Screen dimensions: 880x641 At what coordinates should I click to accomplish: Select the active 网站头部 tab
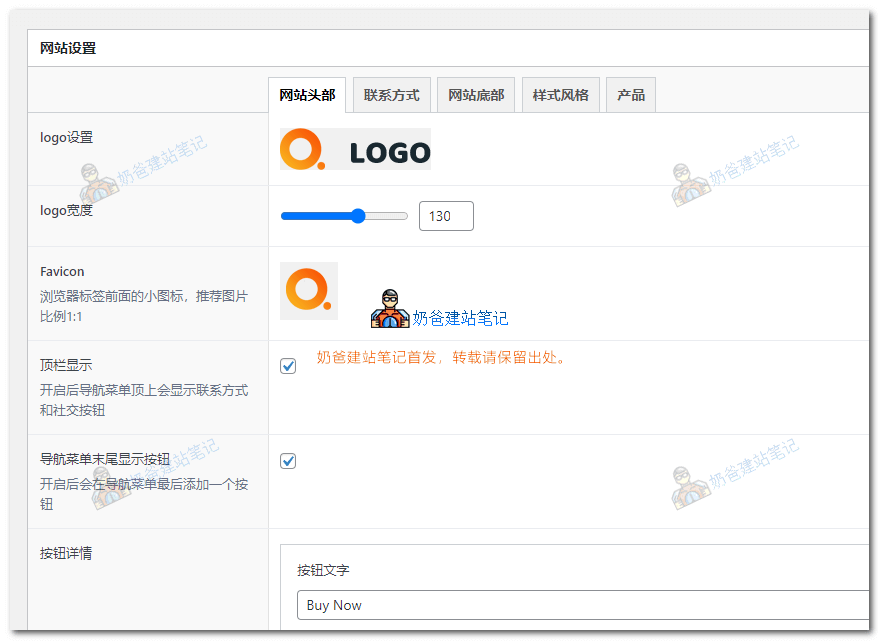pos(306,94)
